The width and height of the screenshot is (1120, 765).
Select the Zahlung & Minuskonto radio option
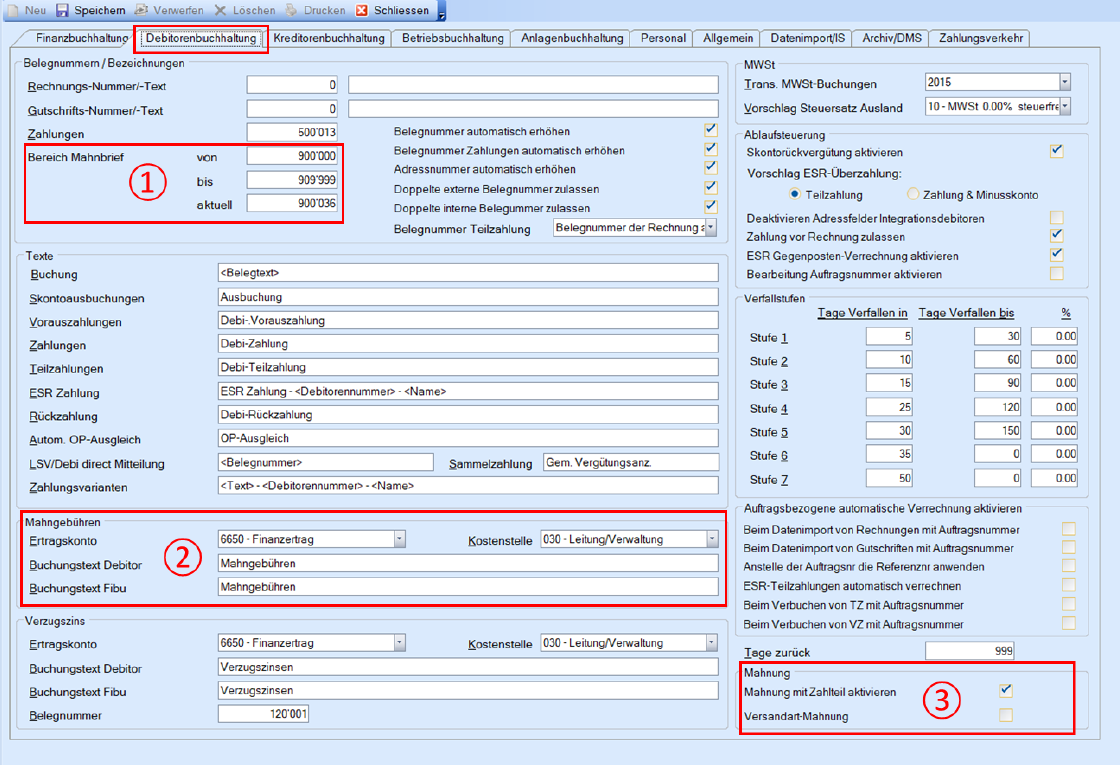click(x=913, y=194)
